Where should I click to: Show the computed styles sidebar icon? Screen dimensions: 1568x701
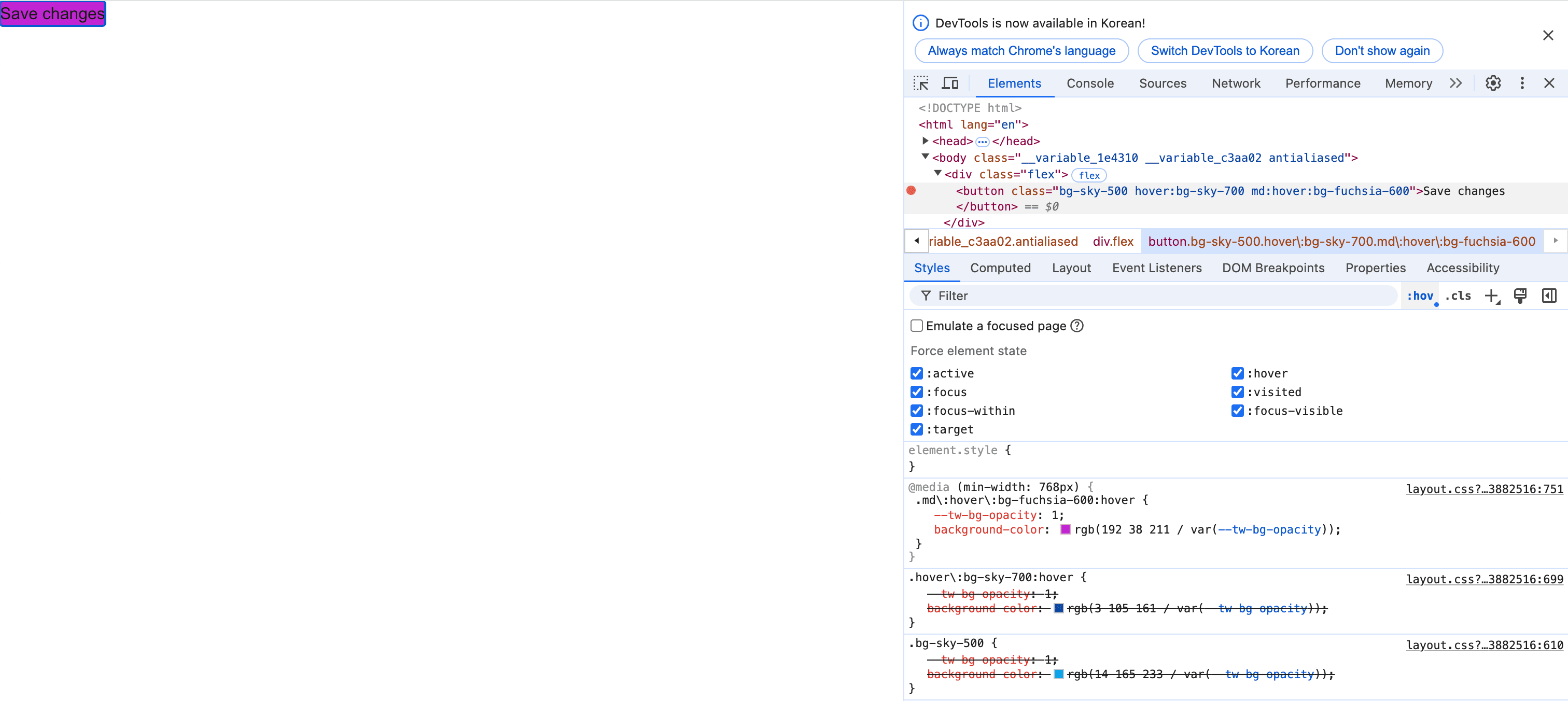(1549, 296)
